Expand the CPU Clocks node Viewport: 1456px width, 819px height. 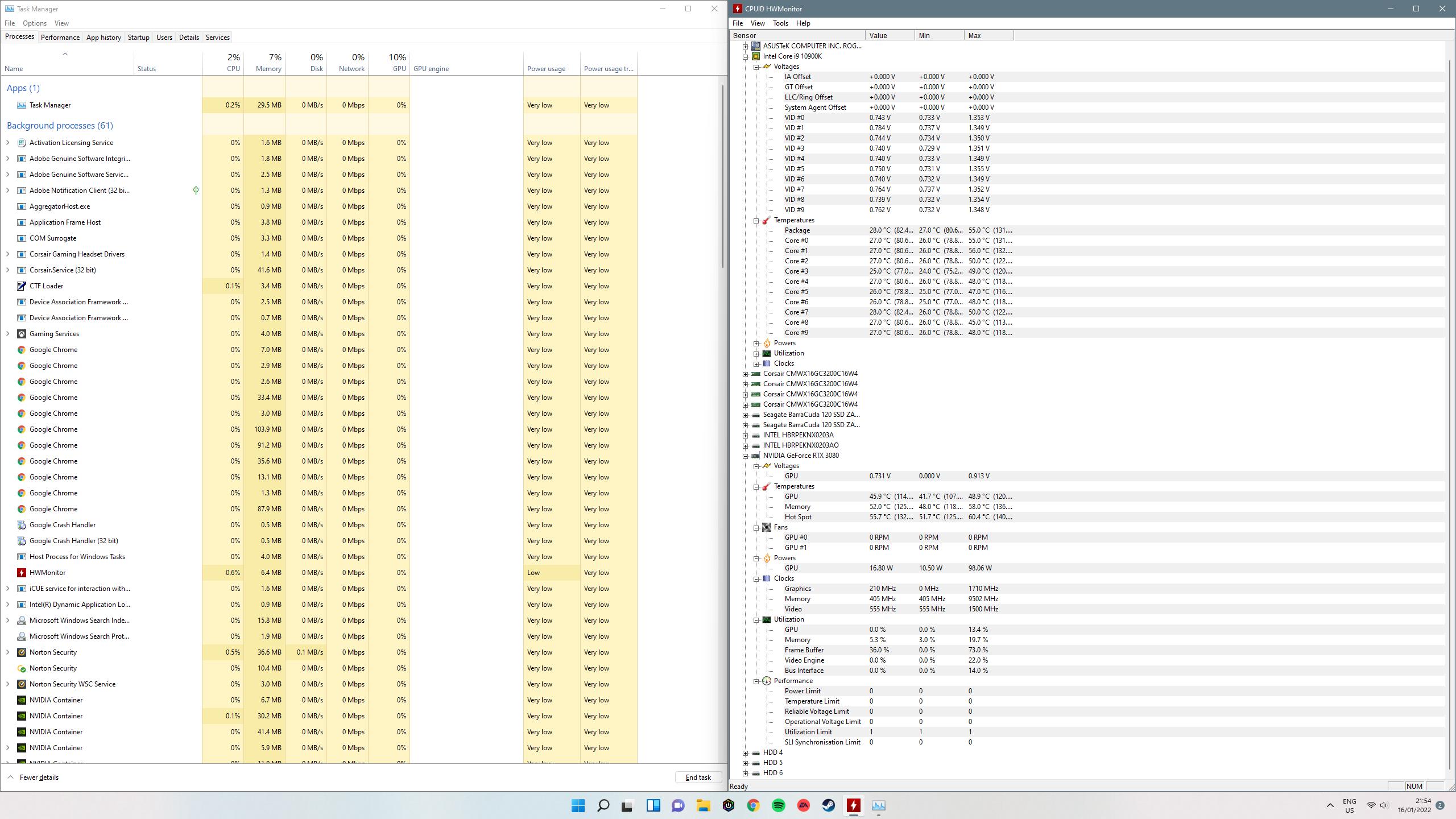click(x=756, y=364)
